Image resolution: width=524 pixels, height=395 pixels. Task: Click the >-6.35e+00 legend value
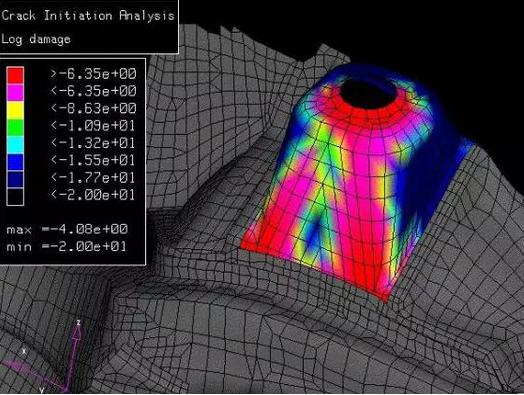point(94,74)
